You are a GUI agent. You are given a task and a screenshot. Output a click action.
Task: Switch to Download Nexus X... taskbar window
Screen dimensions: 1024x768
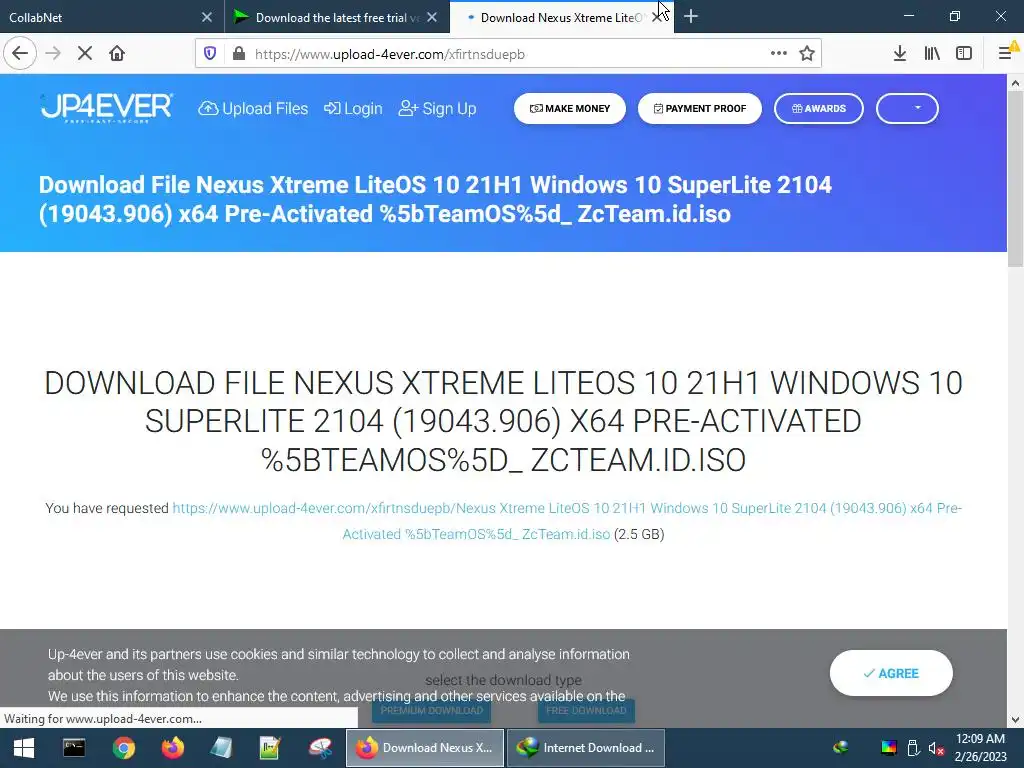click(424, 748)
